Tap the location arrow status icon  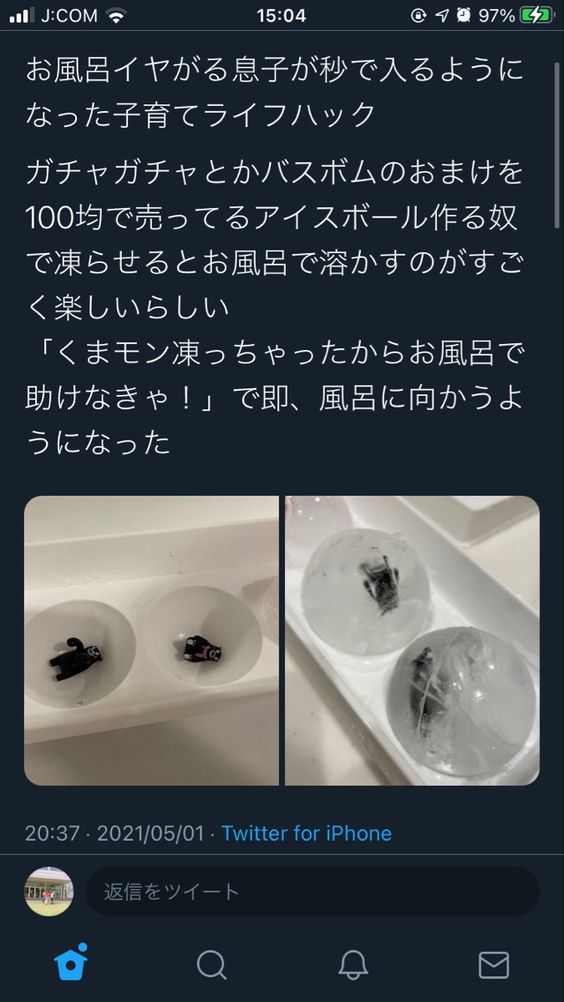[442, 16]
